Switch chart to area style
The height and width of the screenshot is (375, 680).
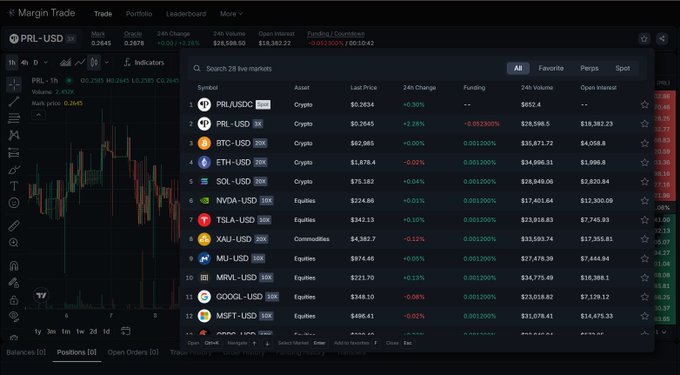(65, 62)
